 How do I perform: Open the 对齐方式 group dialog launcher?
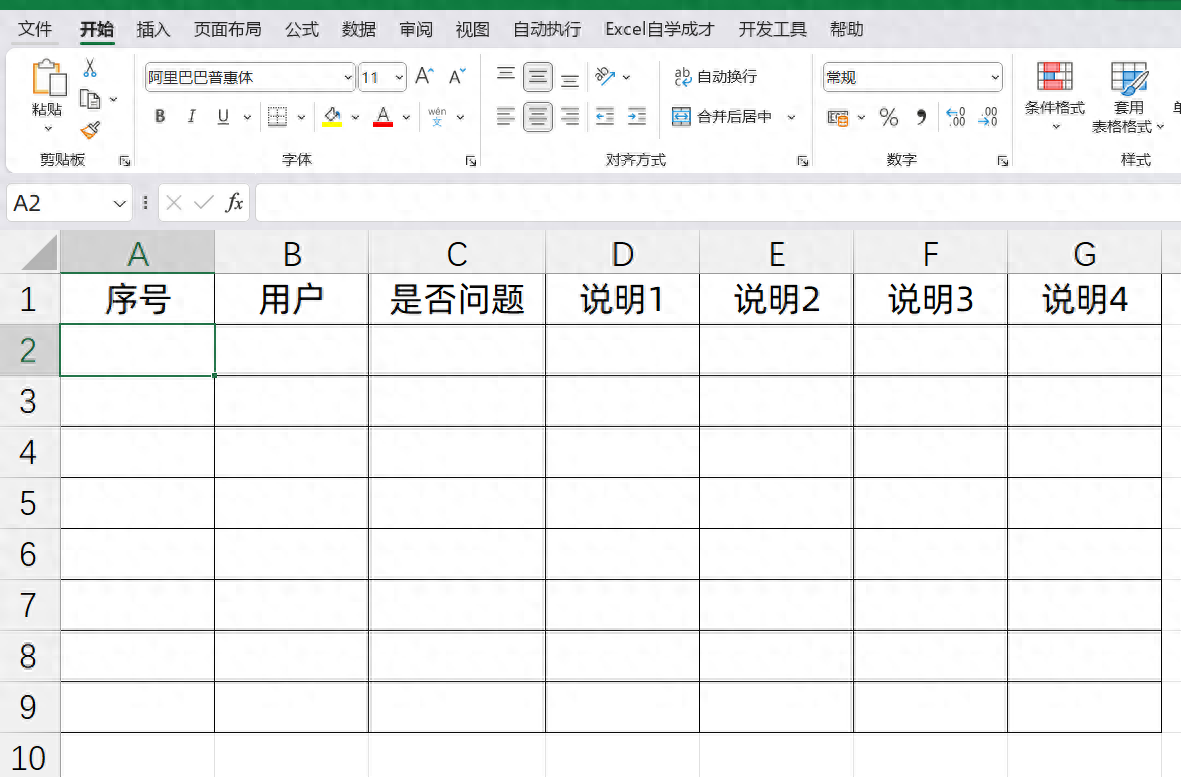click(x=803, y=160)
